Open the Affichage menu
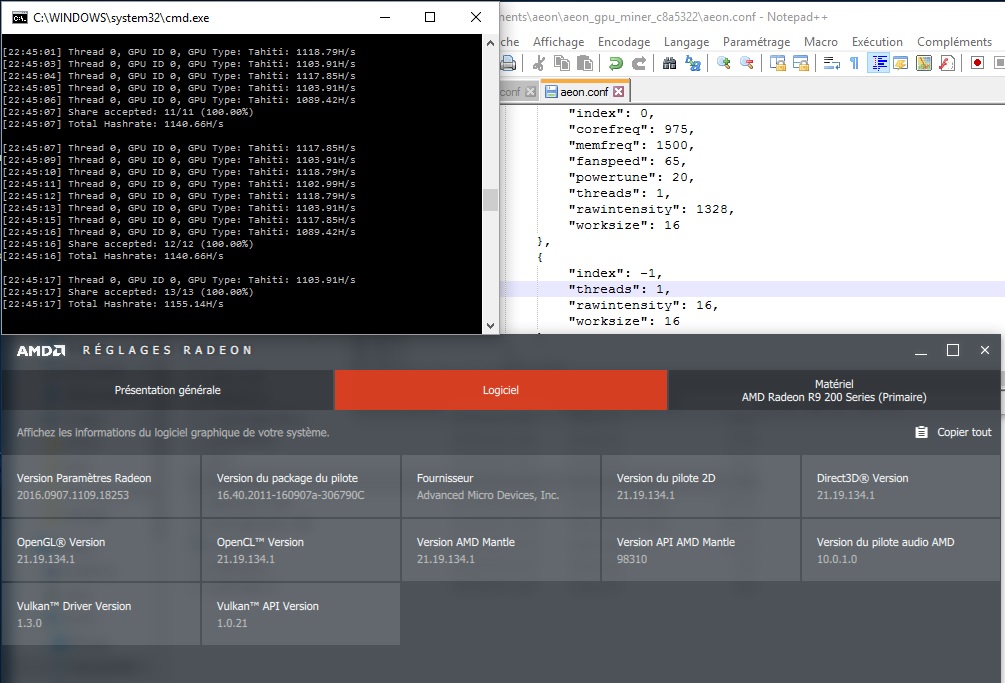The image size is (1005, 683). tap(558, 42)
